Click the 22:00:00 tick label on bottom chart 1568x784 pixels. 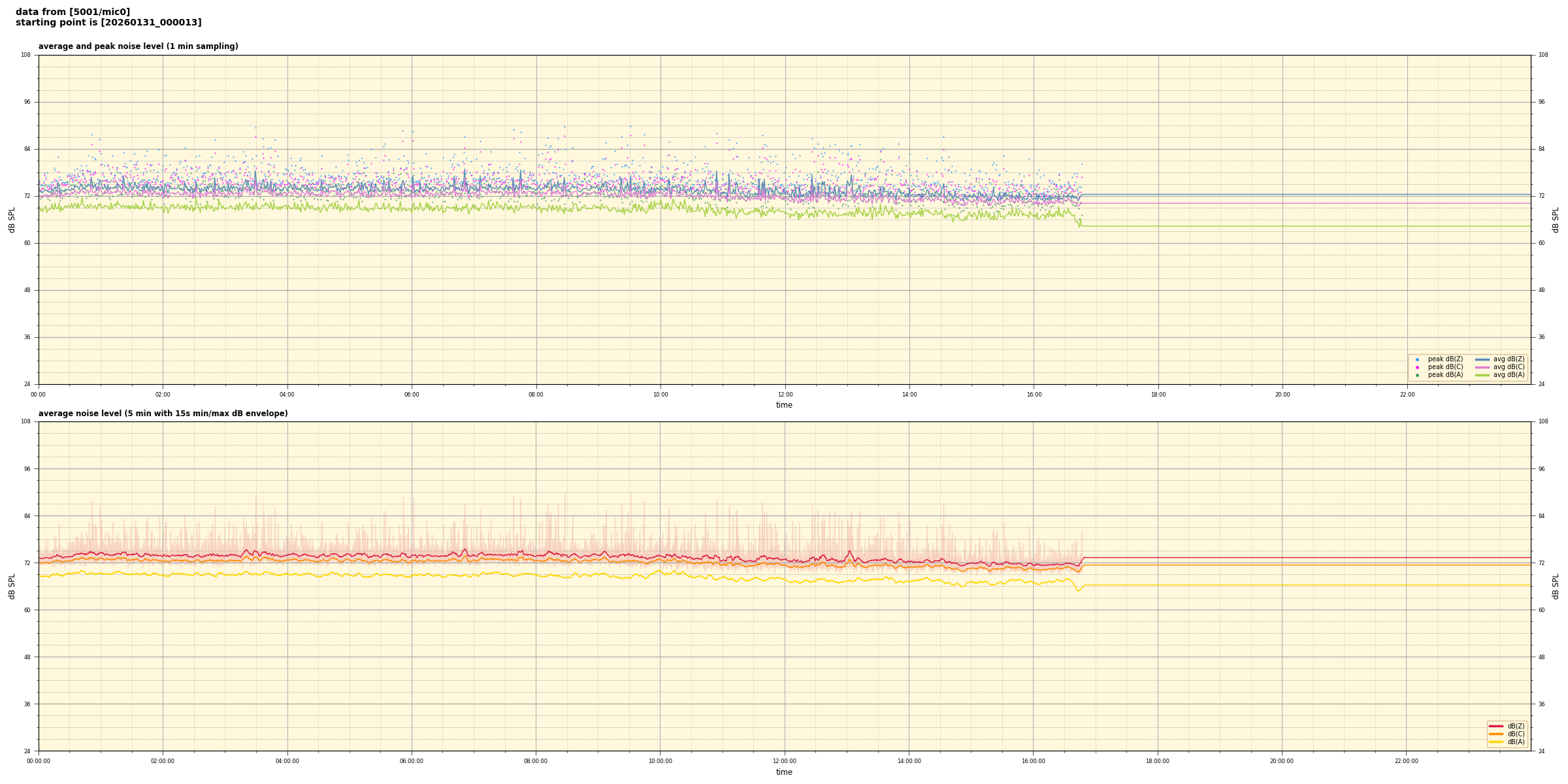1407,761
